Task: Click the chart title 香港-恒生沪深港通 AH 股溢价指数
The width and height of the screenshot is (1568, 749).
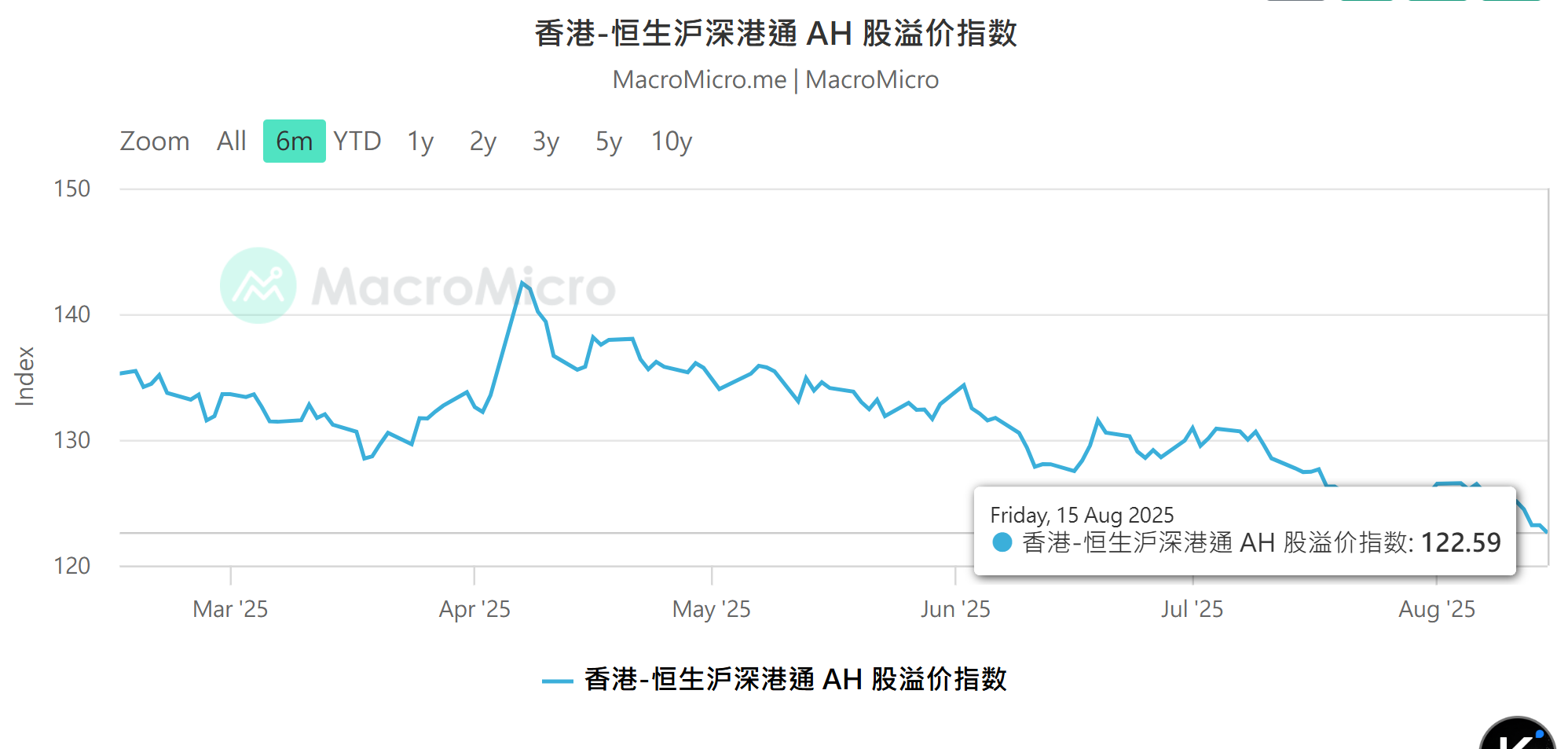Action: pyautogui.click(x=776, y=34)
